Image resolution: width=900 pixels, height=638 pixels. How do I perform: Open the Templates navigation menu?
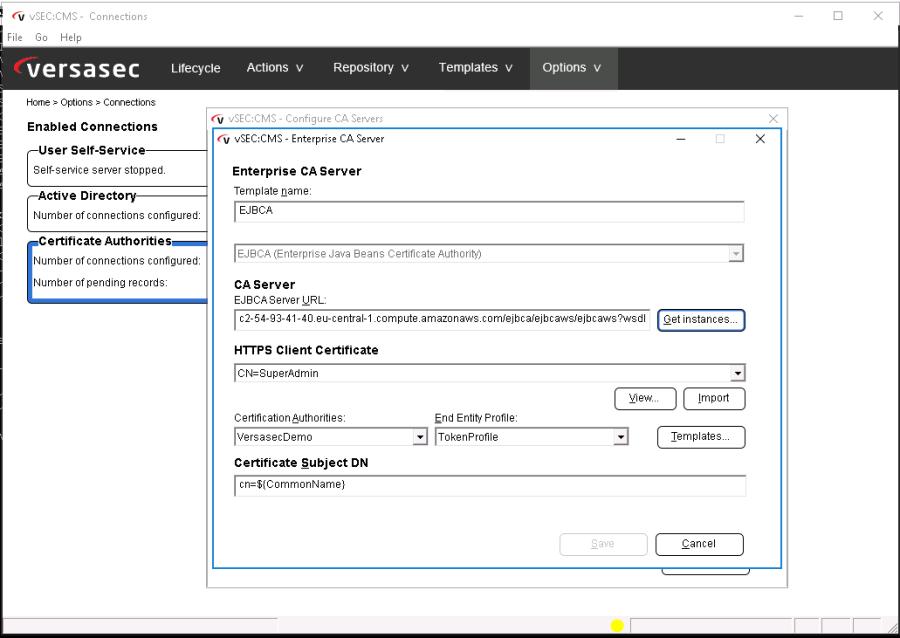pyautogui.click(x=475, y=68)
